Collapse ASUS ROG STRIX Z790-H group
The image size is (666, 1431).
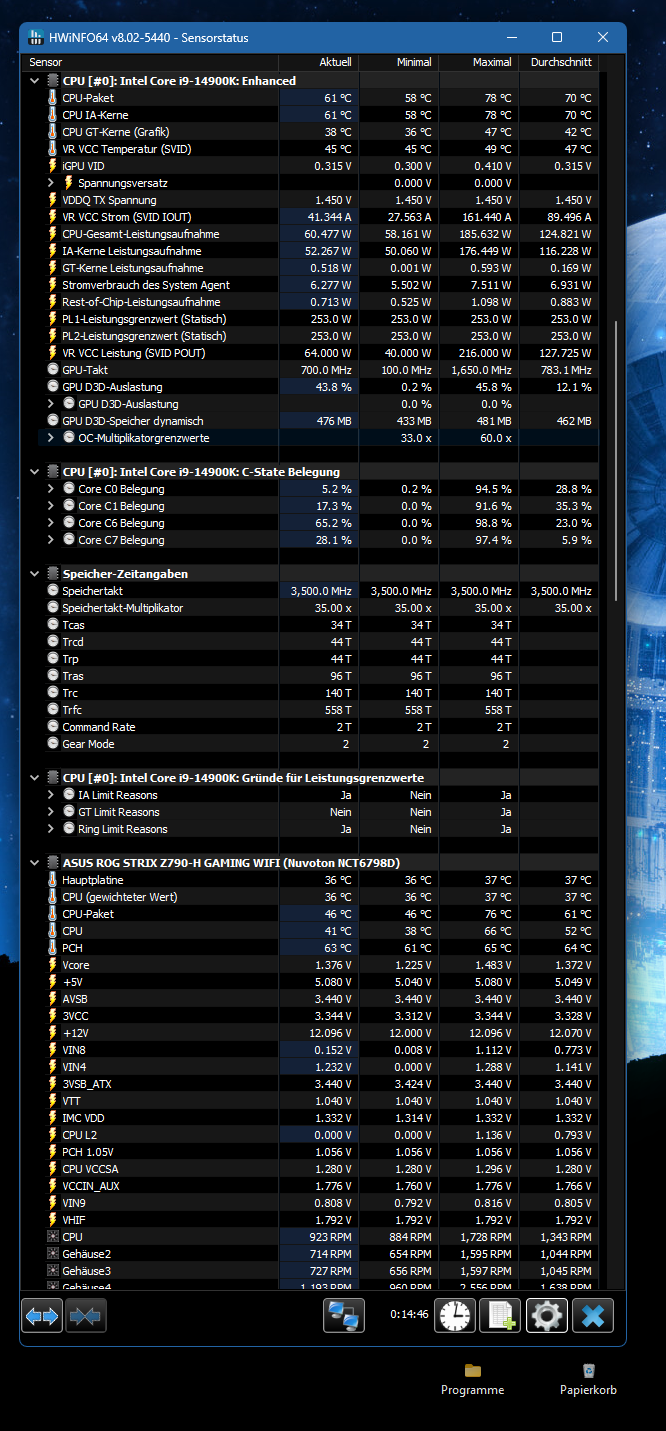pos(36,863)
